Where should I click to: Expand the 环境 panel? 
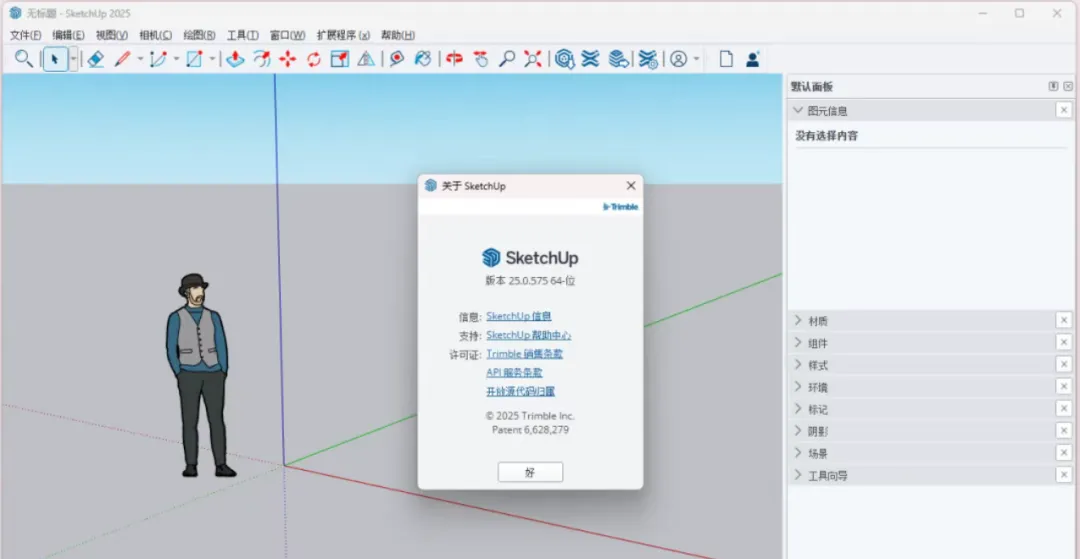coord(798,386)
